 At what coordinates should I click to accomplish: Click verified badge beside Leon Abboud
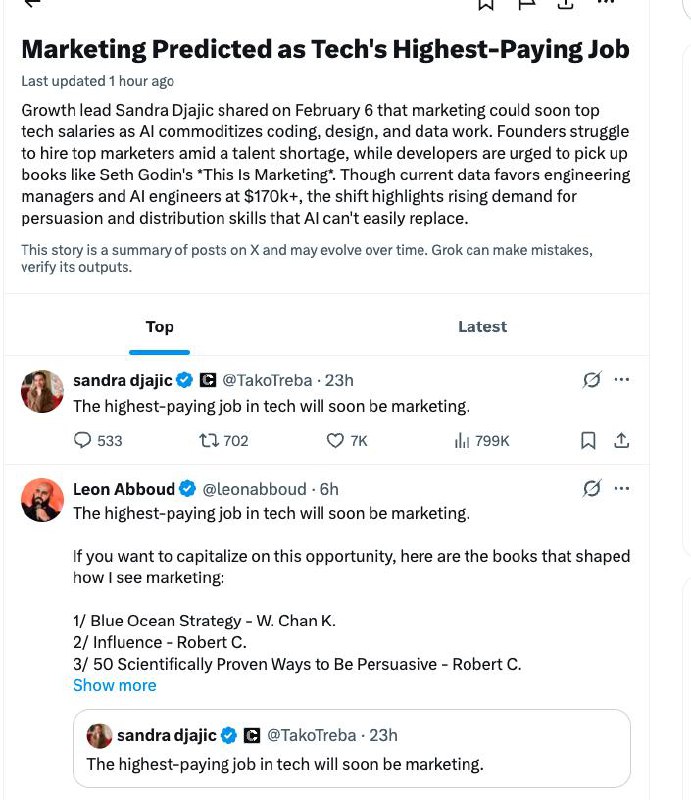pyautogui.click(x=187, y=489)
